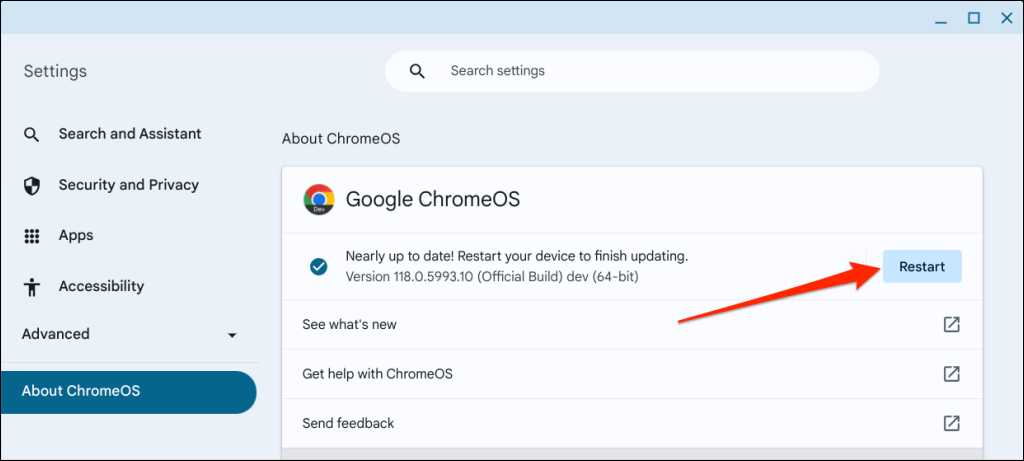Click the blue update checkmark icon

(318, 266)
